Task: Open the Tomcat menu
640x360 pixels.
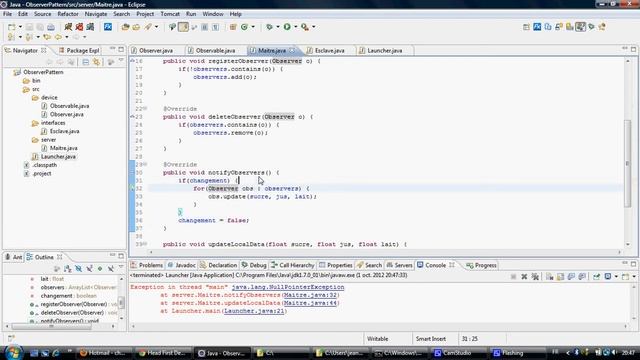Action: [x=170, y=14]
